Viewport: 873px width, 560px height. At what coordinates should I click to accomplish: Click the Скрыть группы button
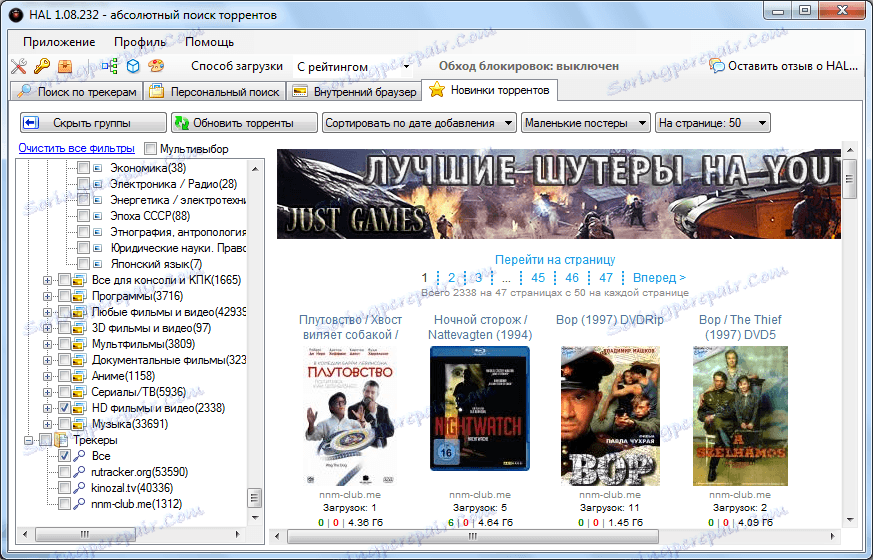93,123
